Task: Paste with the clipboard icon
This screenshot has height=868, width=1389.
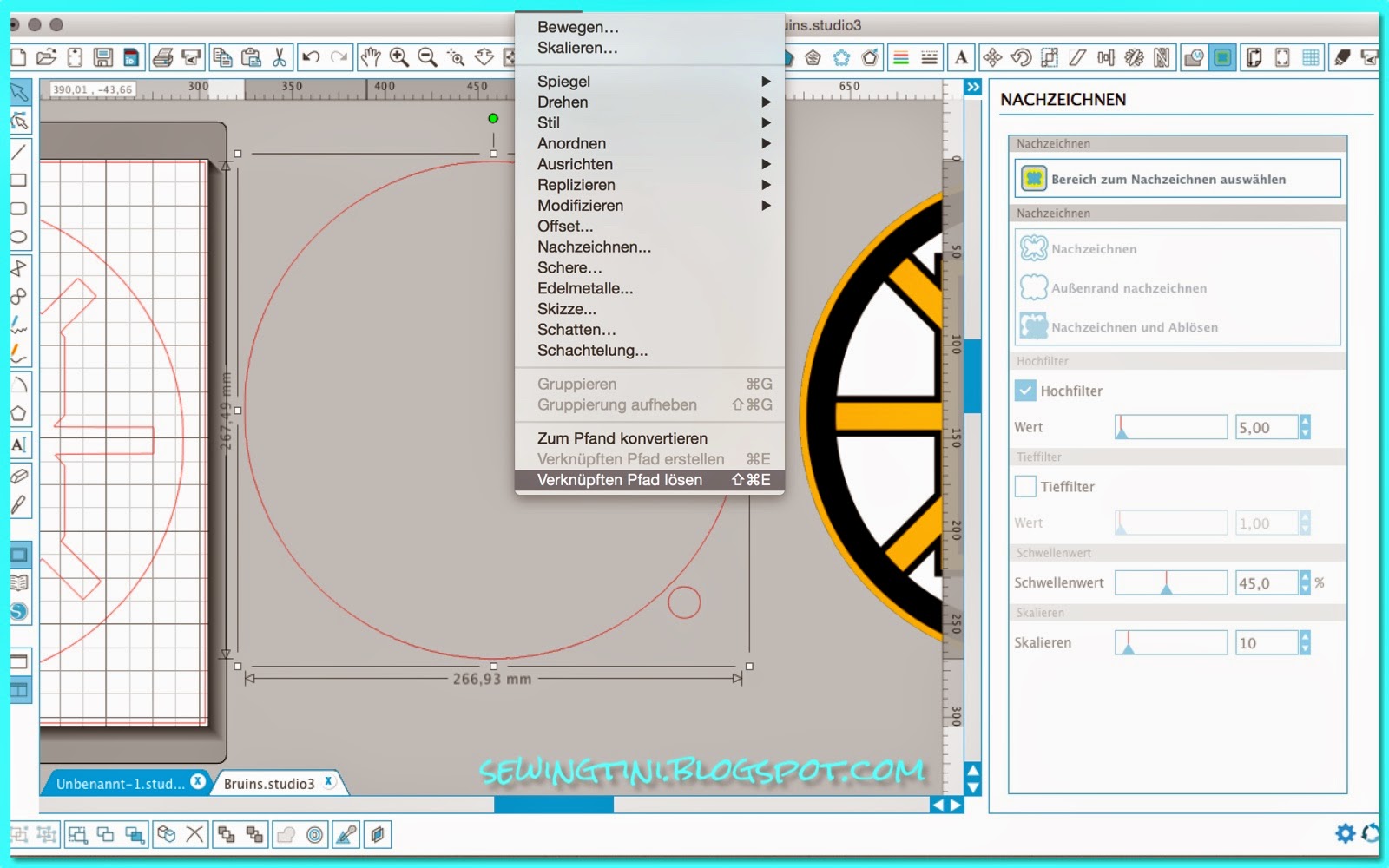Action: click(x=251, y=58)
